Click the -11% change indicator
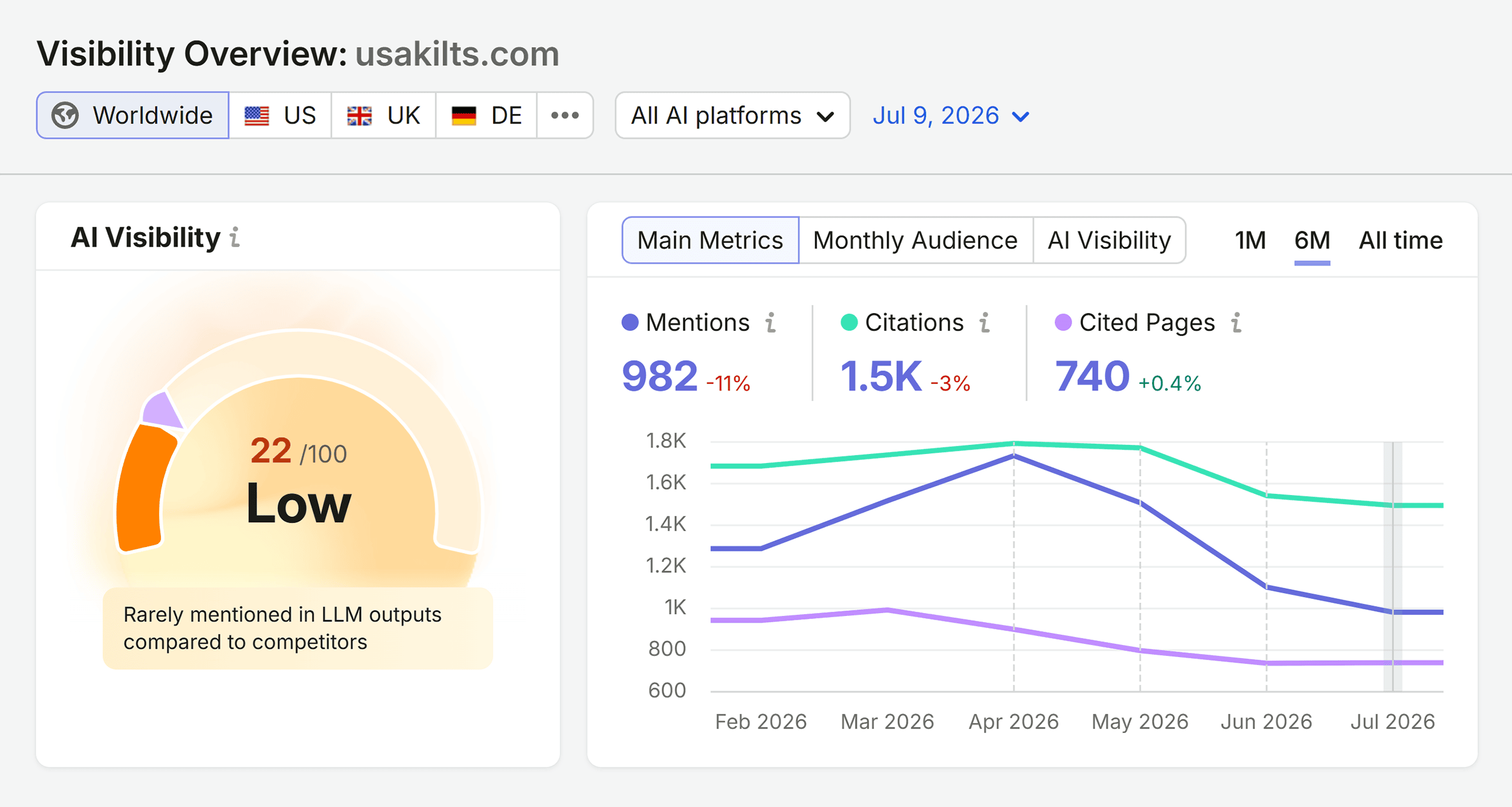The width and height of the screenshot is (1512, 807). pyautogui.click(x=728, y=383)
